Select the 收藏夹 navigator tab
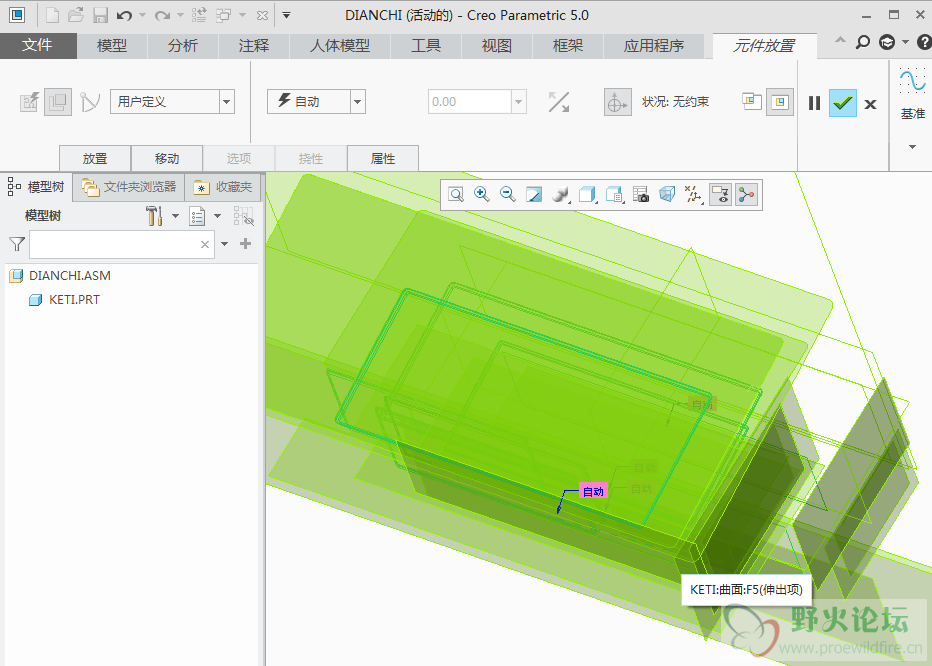Image resolution: width=932 pixels, height=666 pixels. click(x=223, y=187)
